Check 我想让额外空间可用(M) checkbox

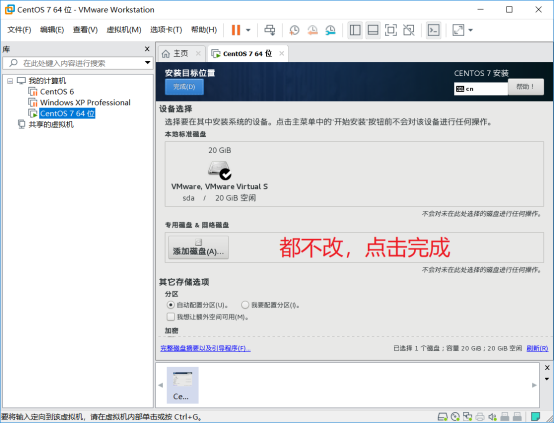coord(170,317)
